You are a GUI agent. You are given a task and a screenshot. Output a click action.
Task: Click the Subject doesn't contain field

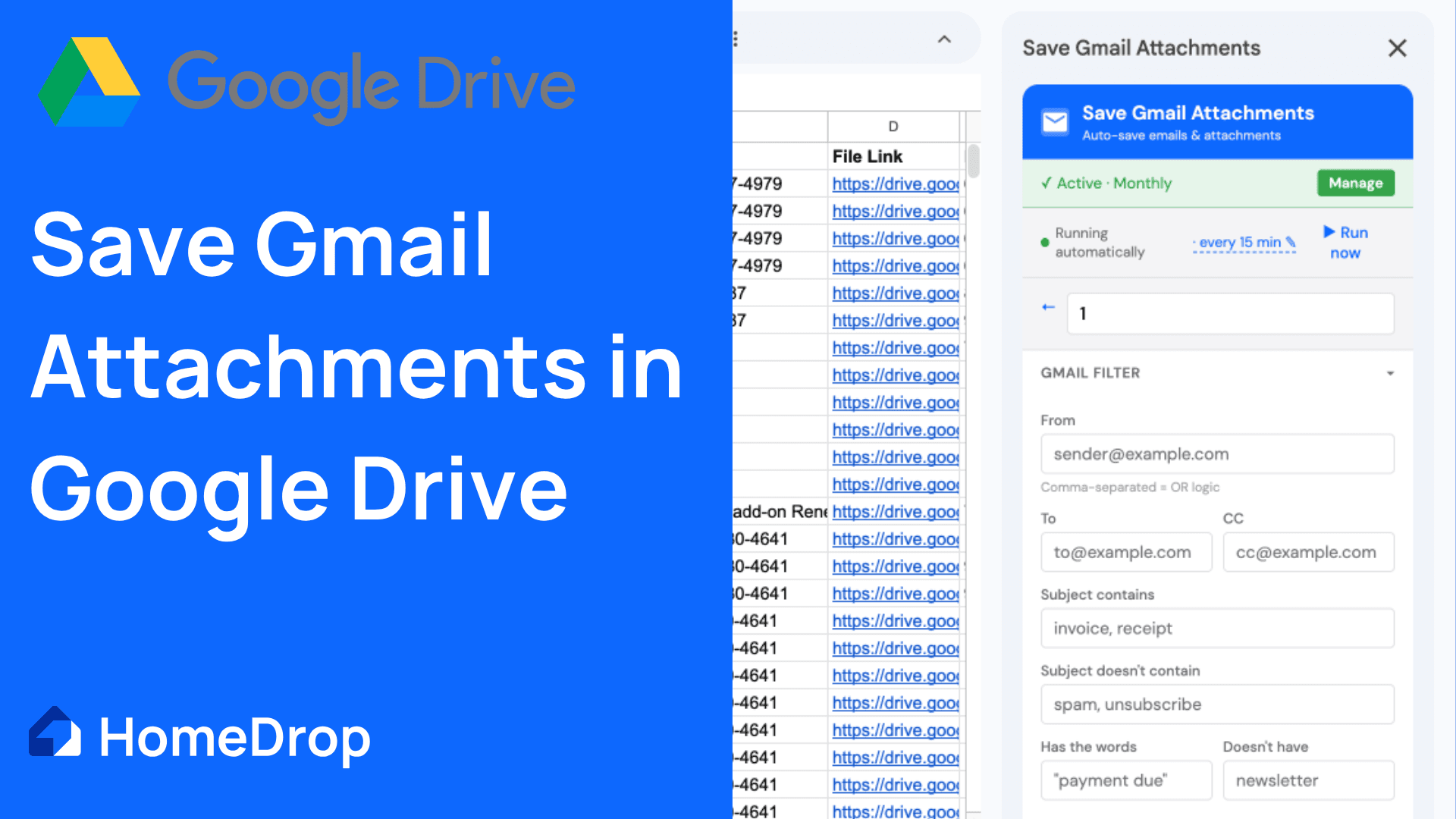(1217, 704)
